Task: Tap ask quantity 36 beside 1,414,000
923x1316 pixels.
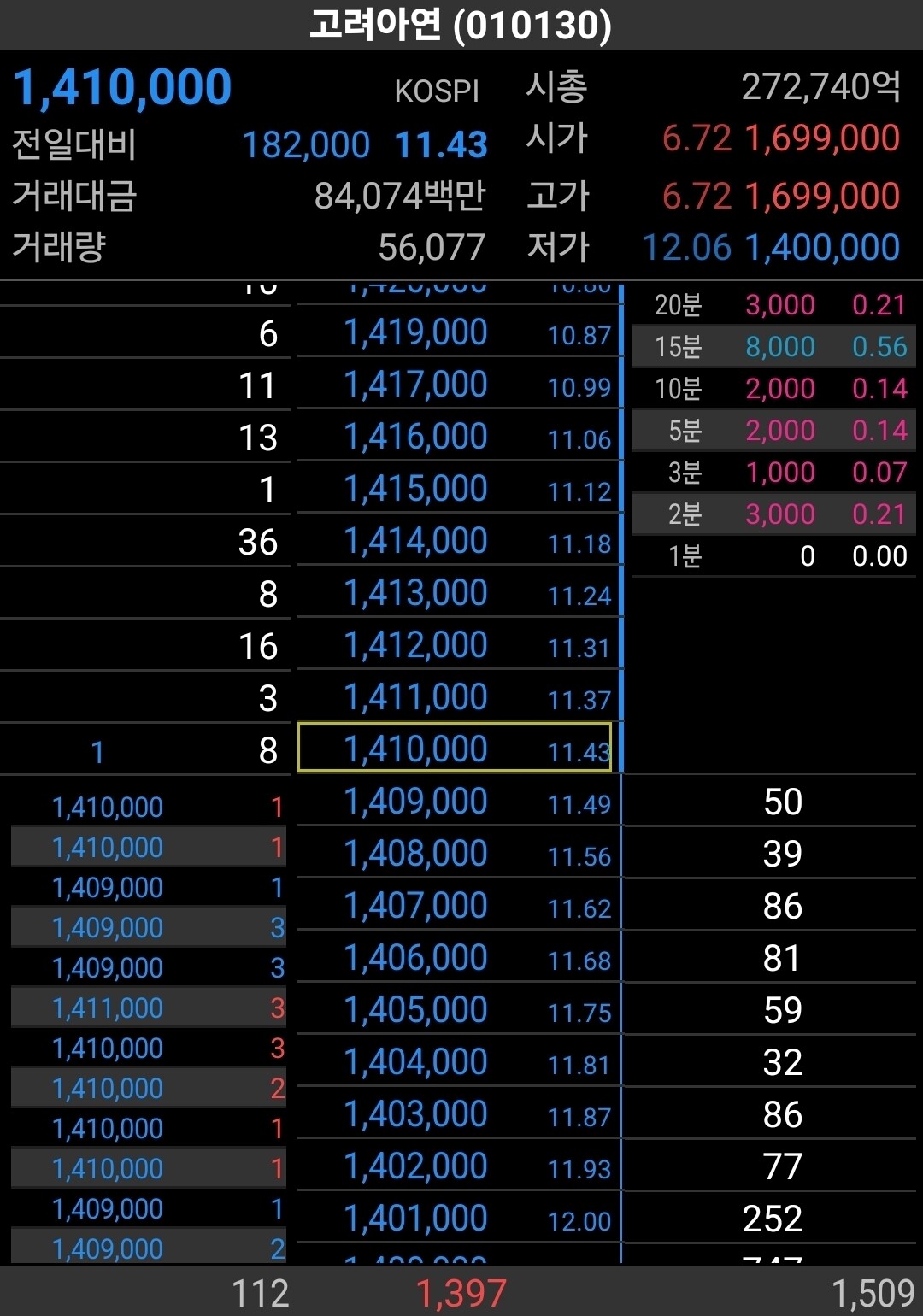Action: pyautogui.click(x=258, y=542)
